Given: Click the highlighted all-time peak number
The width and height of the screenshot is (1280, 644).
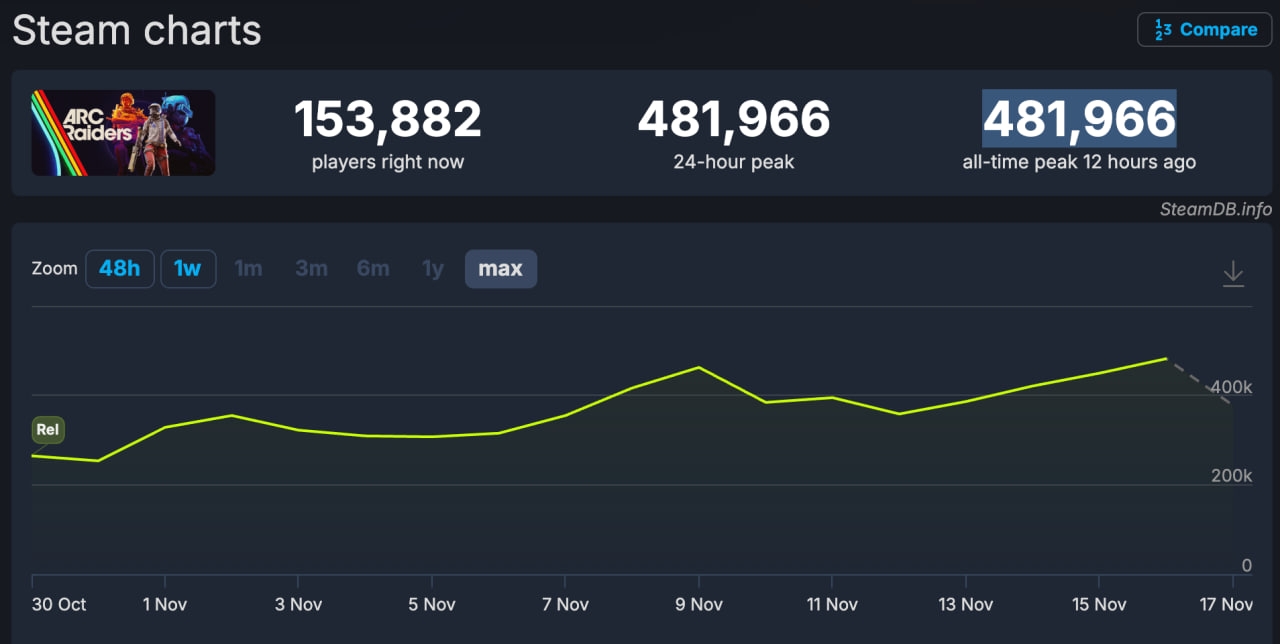Looking at the screenshot, I should point(1079,119).
